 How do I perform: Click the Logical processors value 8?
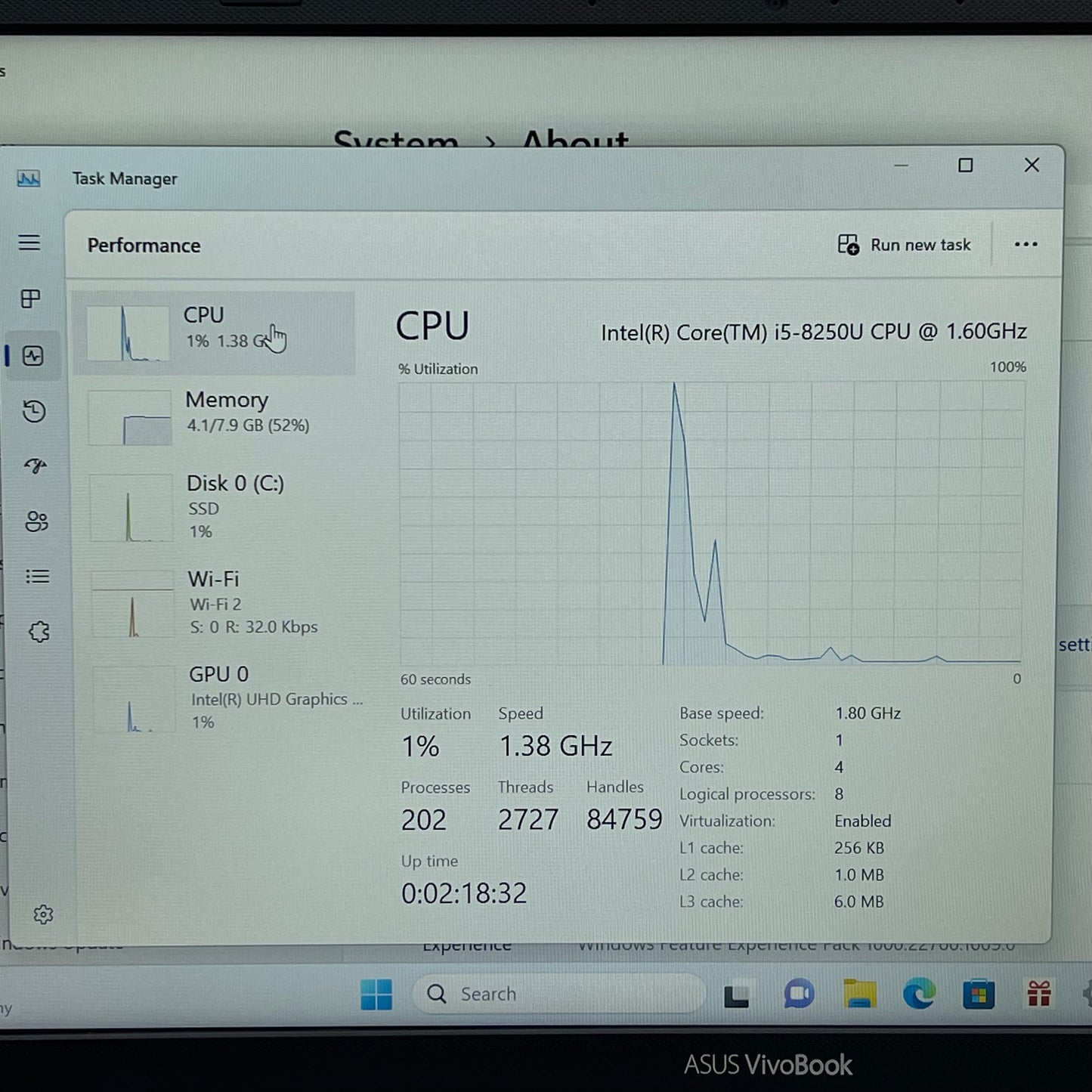(x=839, y=794)
